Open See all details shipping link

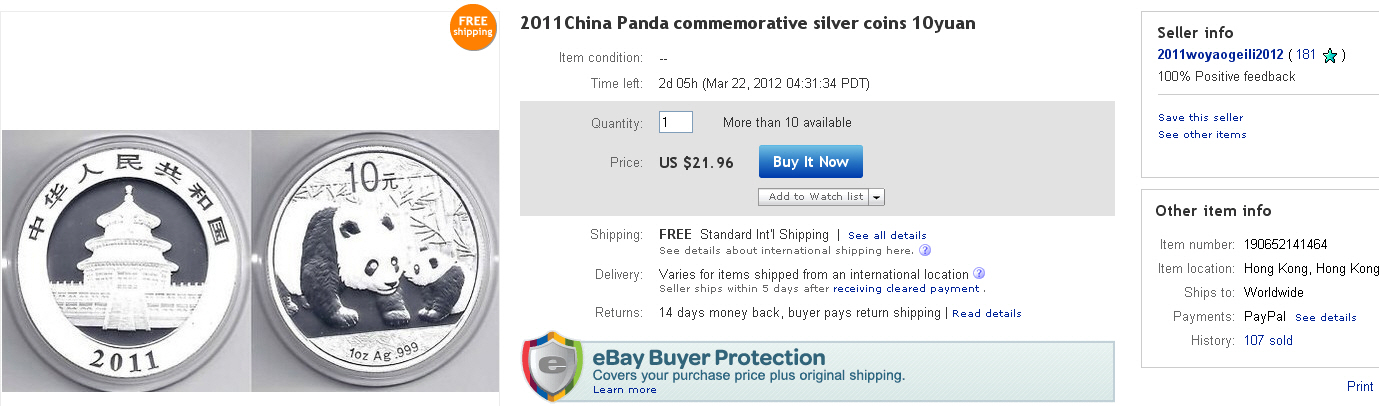pos(886,236)
